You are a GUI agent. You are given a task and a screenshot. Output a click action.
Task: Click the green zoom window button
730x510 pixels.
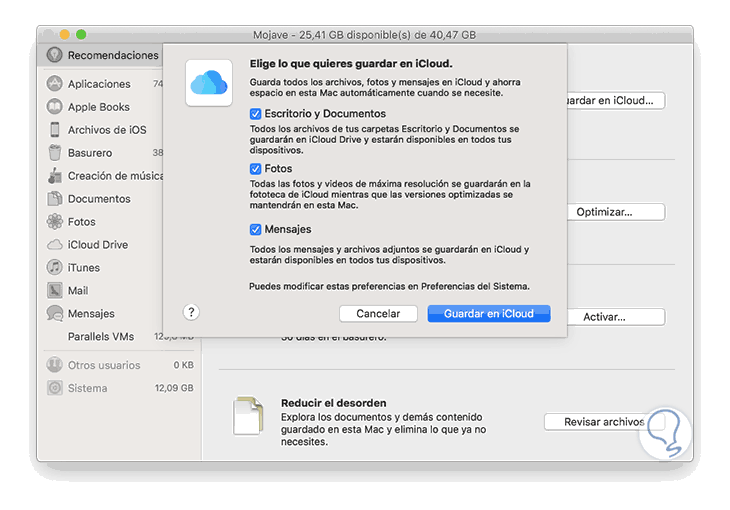[81, 34]
